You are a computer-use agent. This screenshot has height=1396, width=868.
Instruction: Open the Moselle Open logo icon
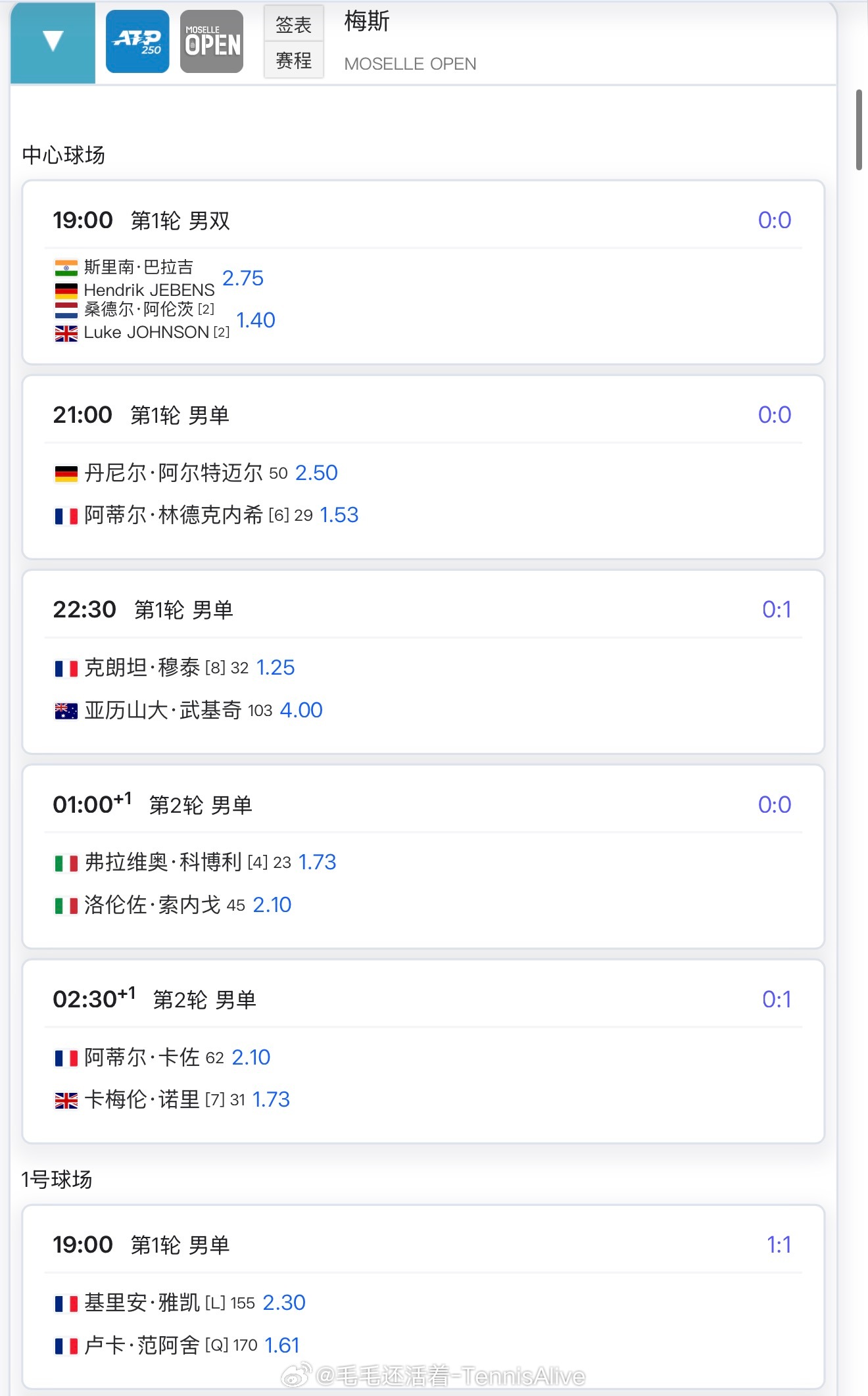click(x=212, y=41)
